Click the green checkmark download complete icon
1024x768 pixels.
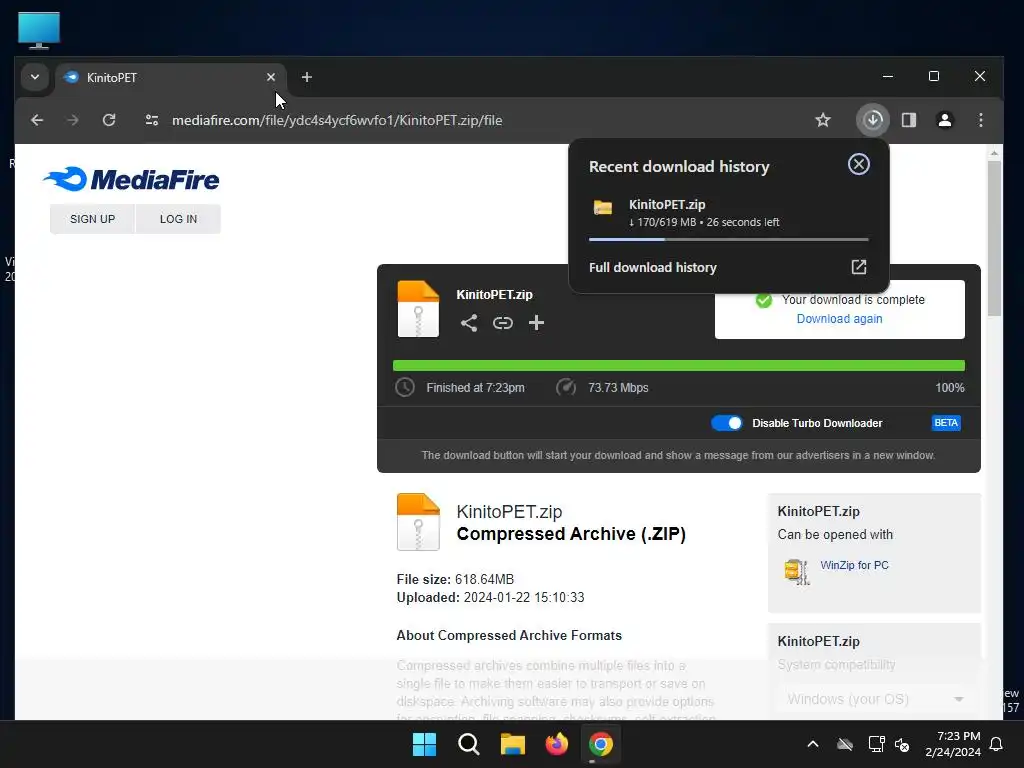click(x=763, y=300)
